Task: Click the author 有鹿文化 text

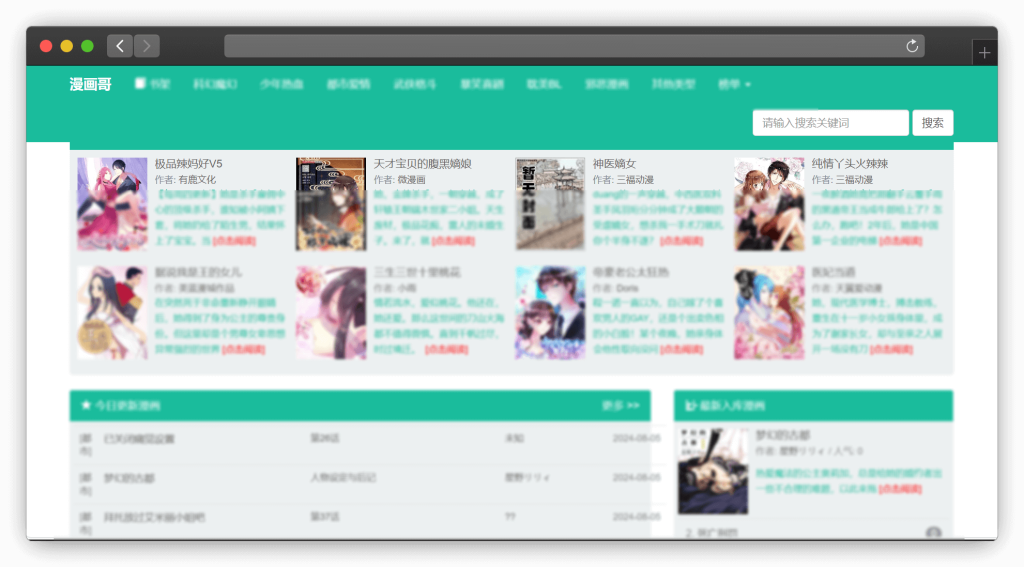Action: pyautogui.click(x=197, y=180)
